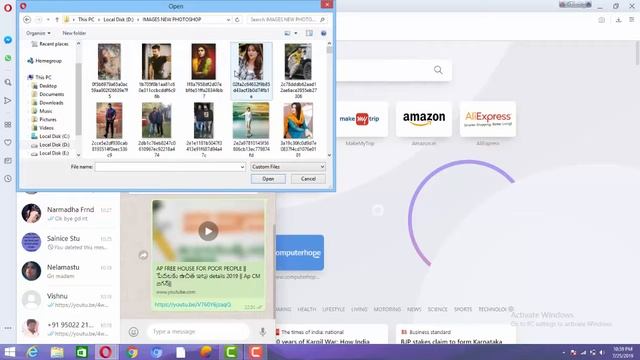Open history clock icon in sidebar

click(x=8, y=179)
